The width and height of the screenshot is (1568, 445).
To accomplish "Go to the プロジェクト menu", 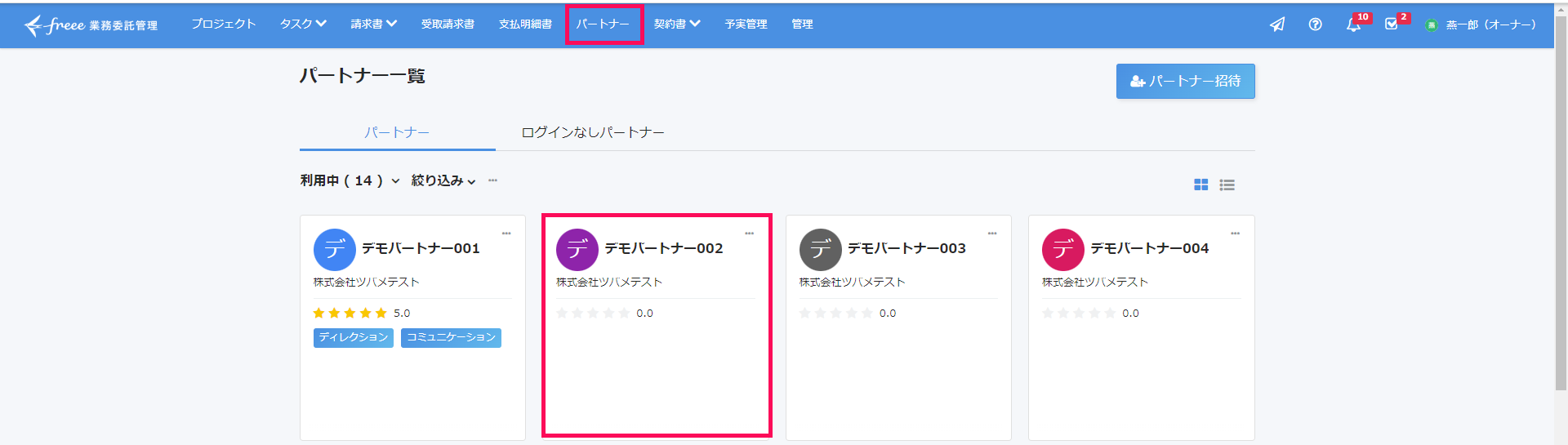I will click(x=224, y=24).
